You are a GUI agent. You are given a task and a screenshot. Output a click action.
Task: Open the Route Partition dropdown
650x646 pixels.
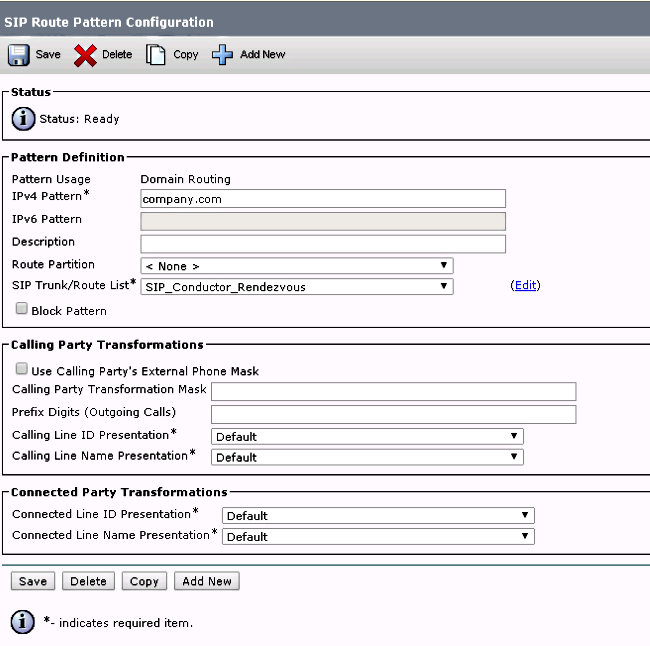(297, 266)
